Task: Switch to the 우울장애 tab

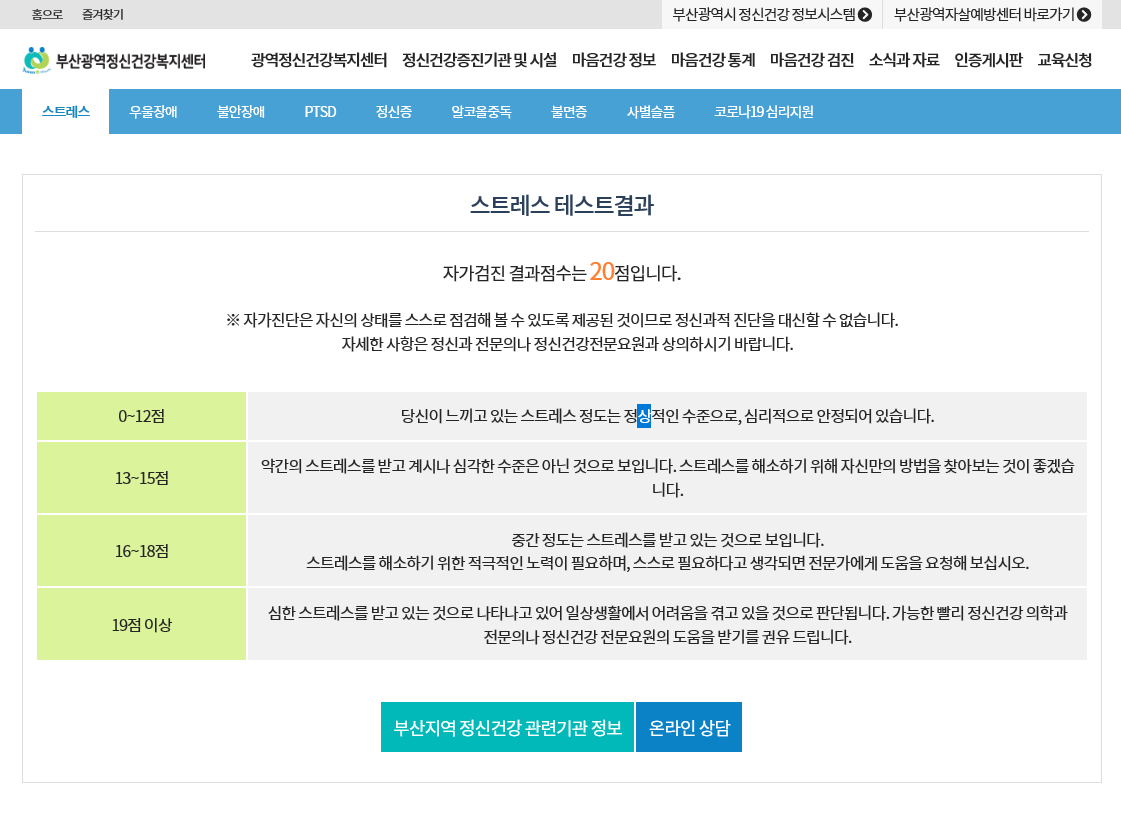Action: pyautogui.click(x=153, y=112)
